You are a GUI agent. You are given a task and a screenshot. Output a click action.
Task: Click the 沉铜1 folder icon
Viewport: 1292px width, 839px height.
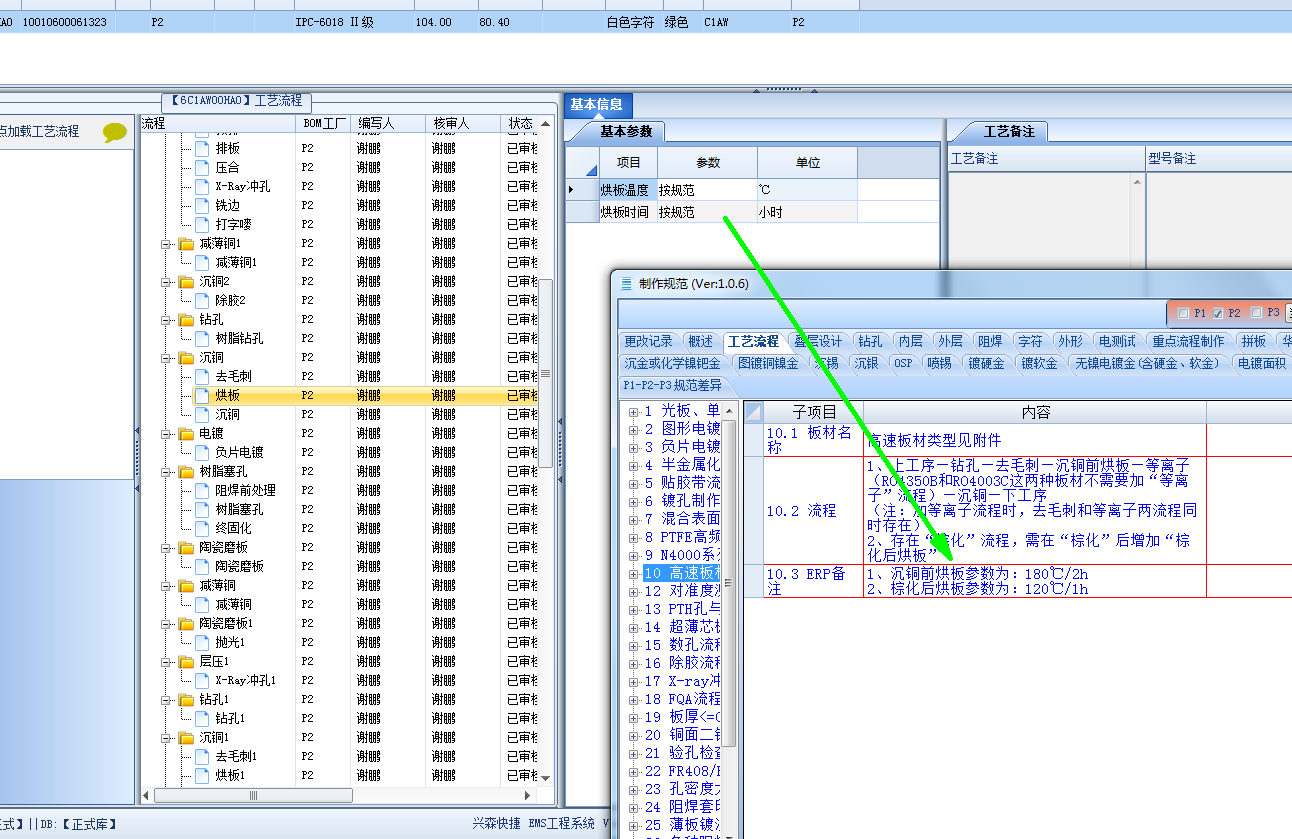click(186, 737)
